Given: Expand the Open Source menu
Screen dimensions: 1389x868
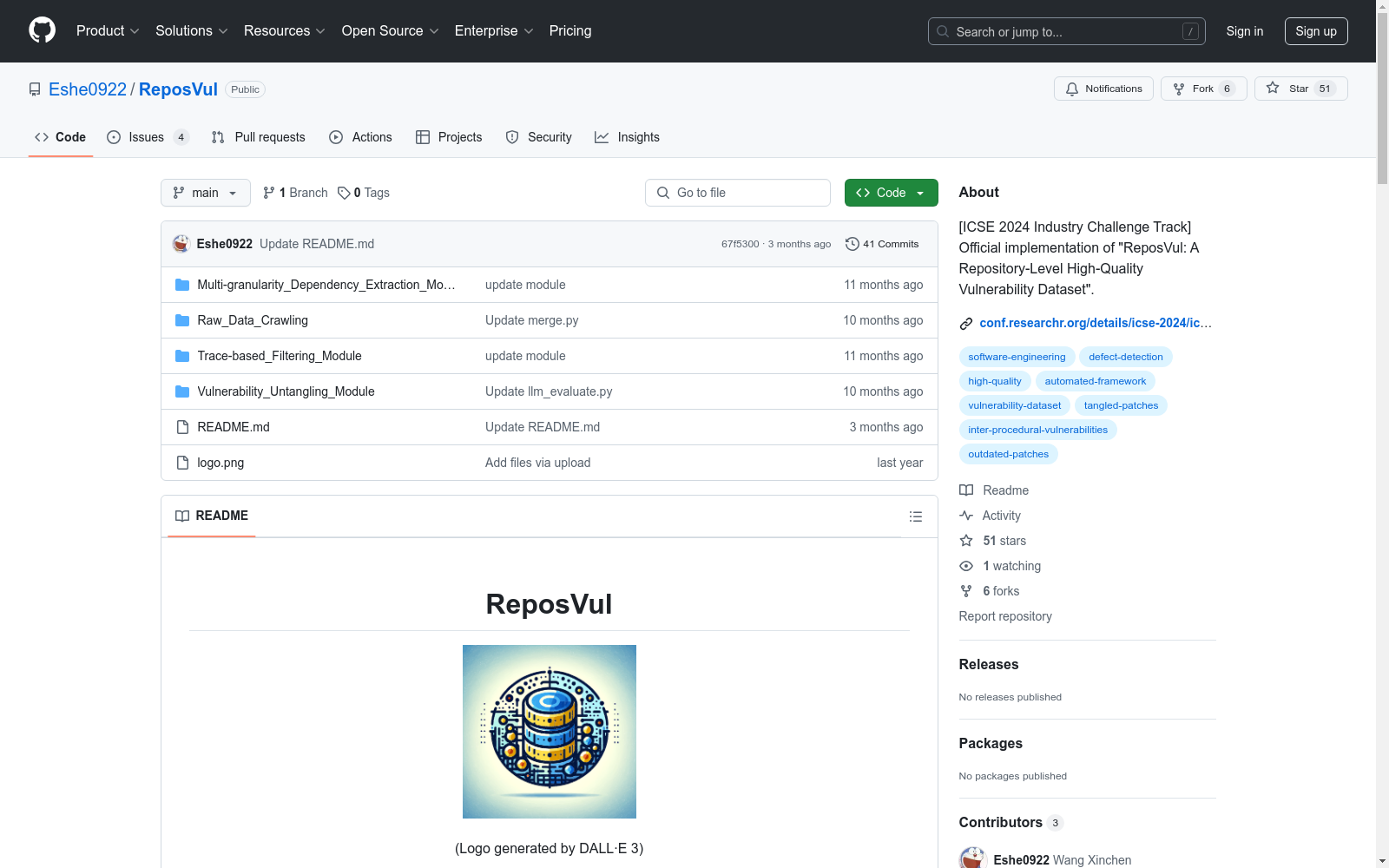Looking at the screenshot, I should tap(391, 31).
